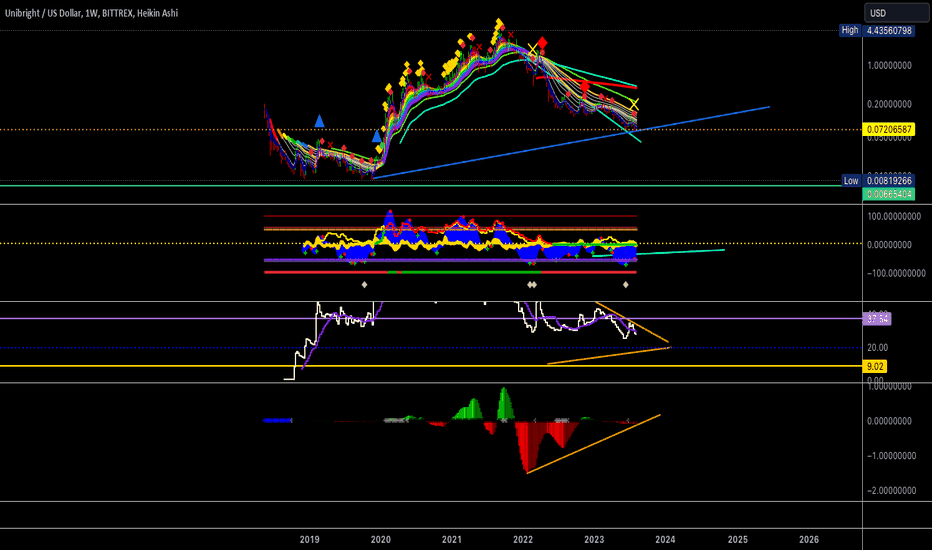This screenshot has width=932, height=550.
Task: Click the -1.00000000 histogram axis value
Action: pyautogui.click(x=891, y=455)
